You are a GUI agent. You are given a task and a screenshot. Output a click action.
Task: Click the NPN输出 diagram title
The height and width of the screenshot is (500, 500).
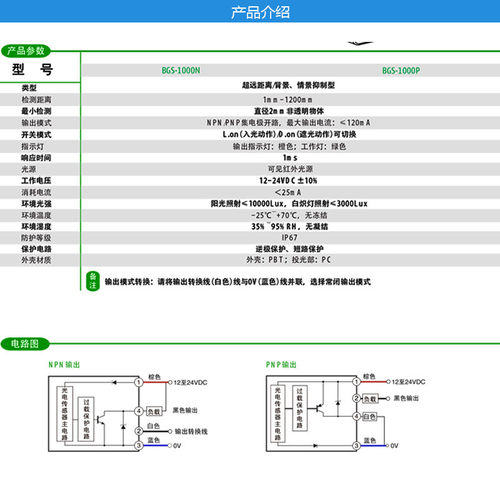pyautogui.click(x=64, y=365)
